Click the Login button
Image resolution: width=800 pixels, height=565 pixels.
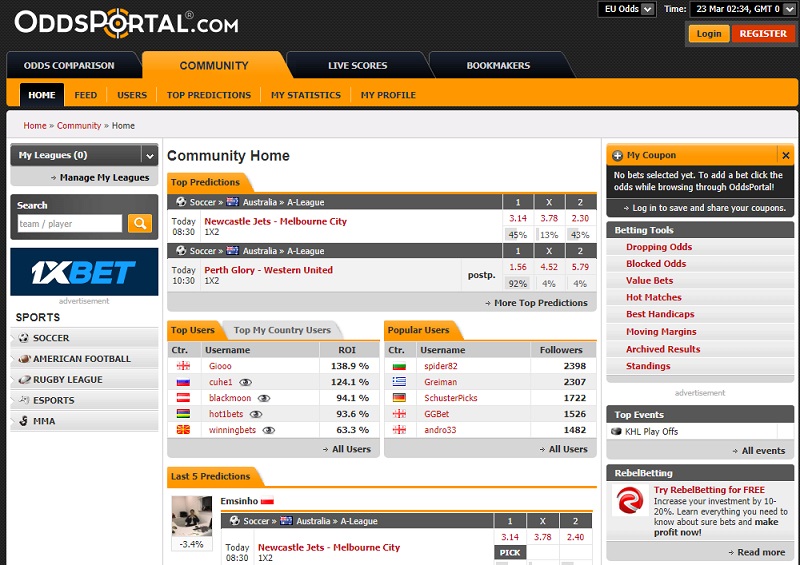(x=709, y=34)
